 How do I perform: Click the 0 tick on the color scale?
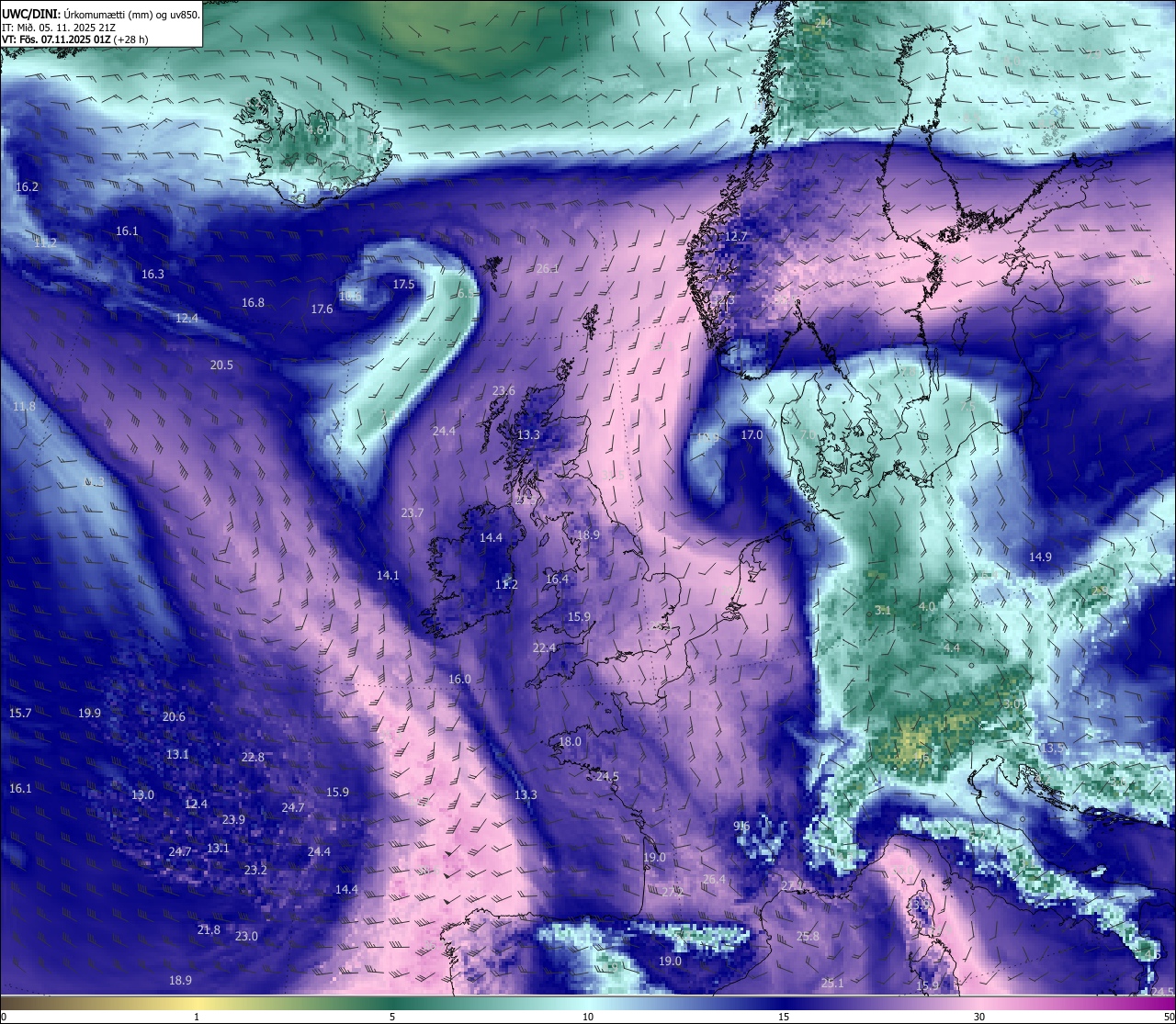[x=4, y=1017]
